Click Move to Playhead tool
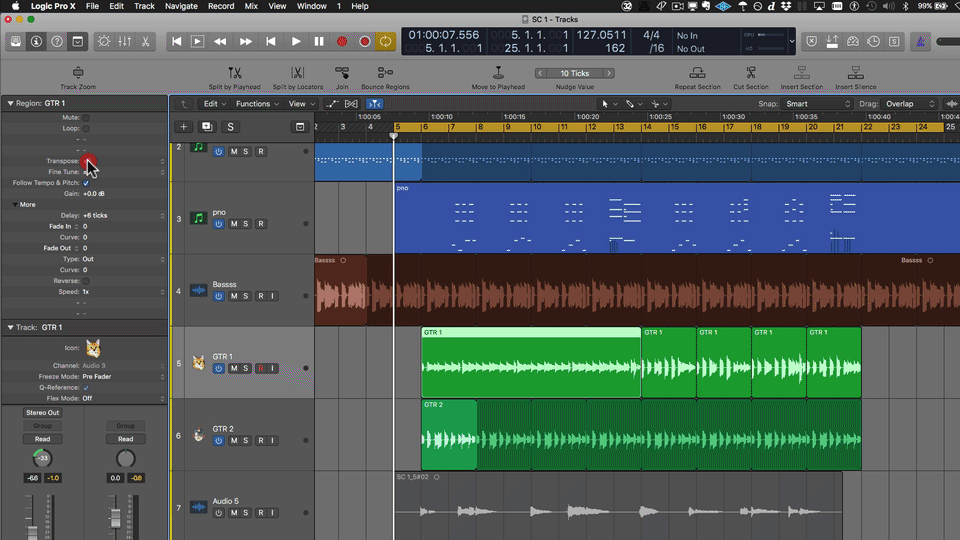960x540 pixels. point(498,78)
